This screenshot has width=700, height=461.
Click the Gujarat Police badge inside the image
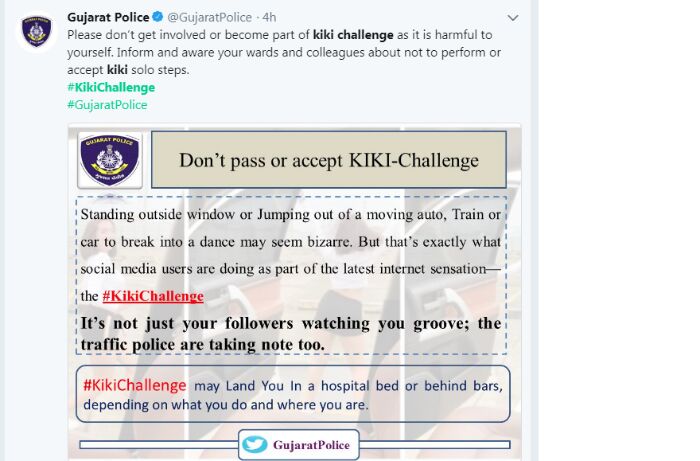[x=110, y=160]
